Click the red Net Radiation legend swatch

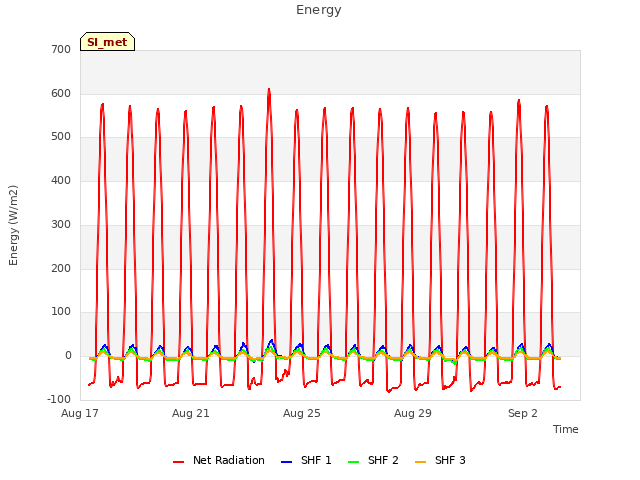point(179,462)
